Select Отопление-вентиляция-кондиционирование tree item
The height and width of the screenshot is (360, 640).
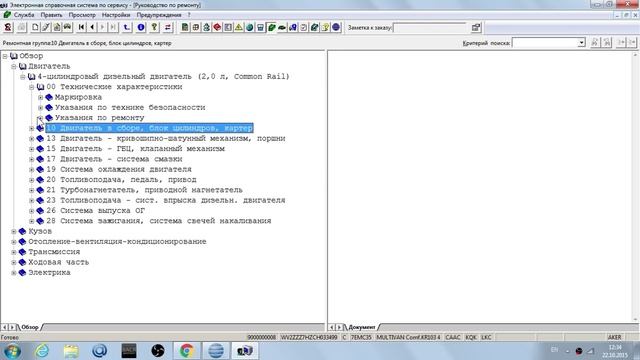pos(117,242)
